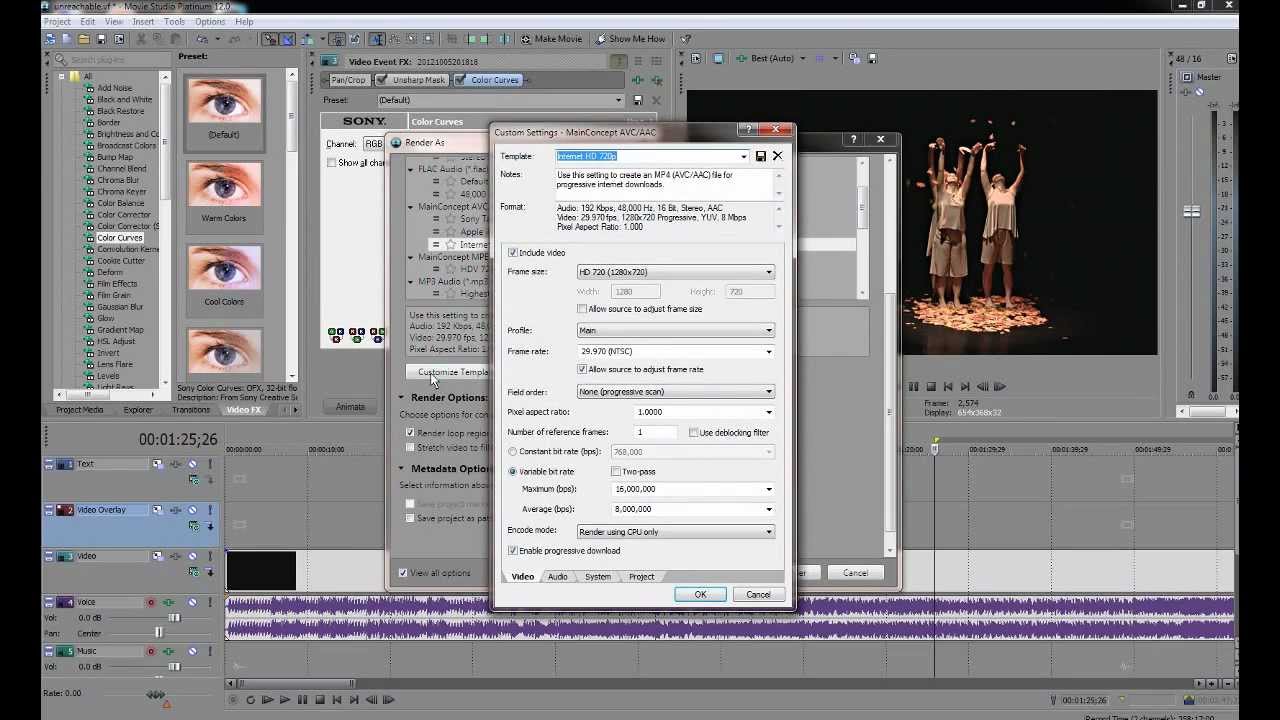Toggle Enable progressive download checkbox
This screenshot has height=720, width=1280.
point(513,551)
